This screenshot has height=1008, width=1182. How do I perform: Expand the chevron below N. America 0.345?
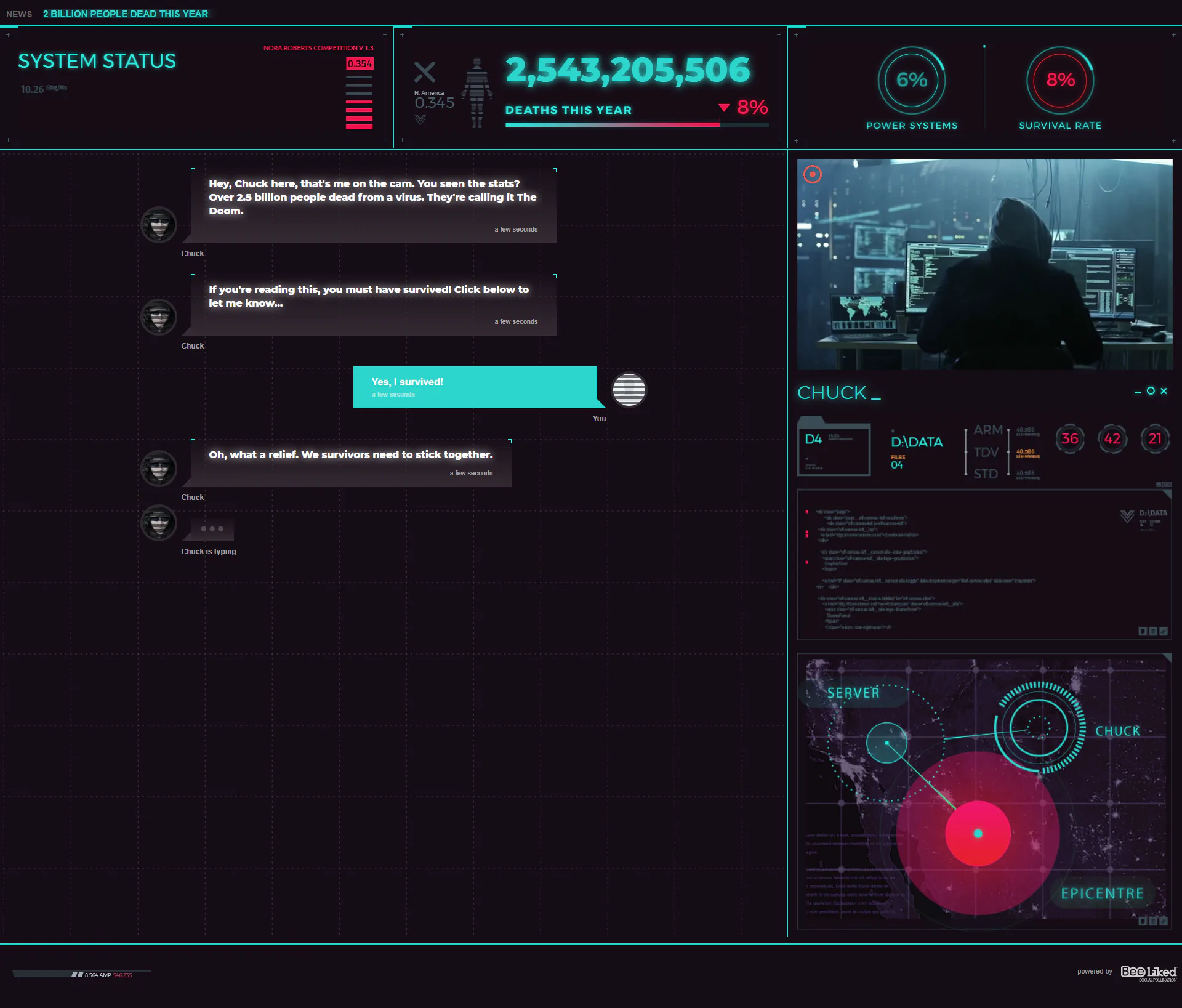click(420, 120)
